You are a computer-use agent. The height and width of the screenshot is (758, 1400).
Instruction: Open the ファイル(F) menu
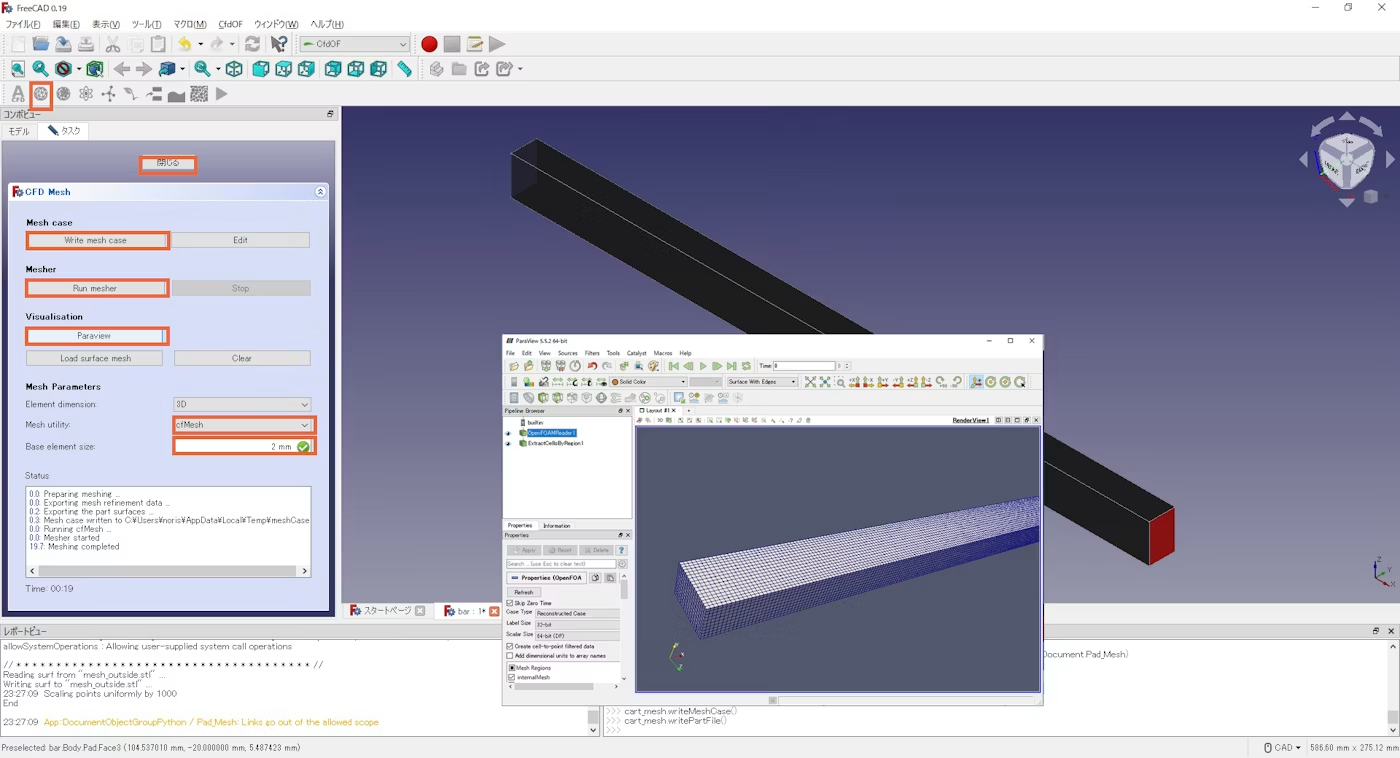[23, 24]
